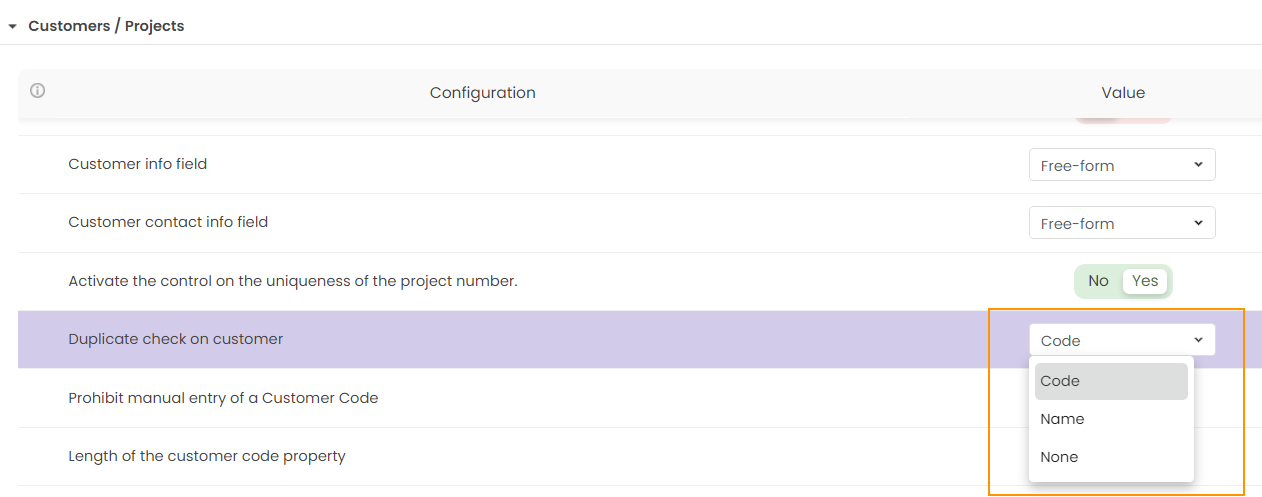Click the partially hidden toggle above Customer info field
The width and height of the screenshot is (1262, 497).
1122,121
